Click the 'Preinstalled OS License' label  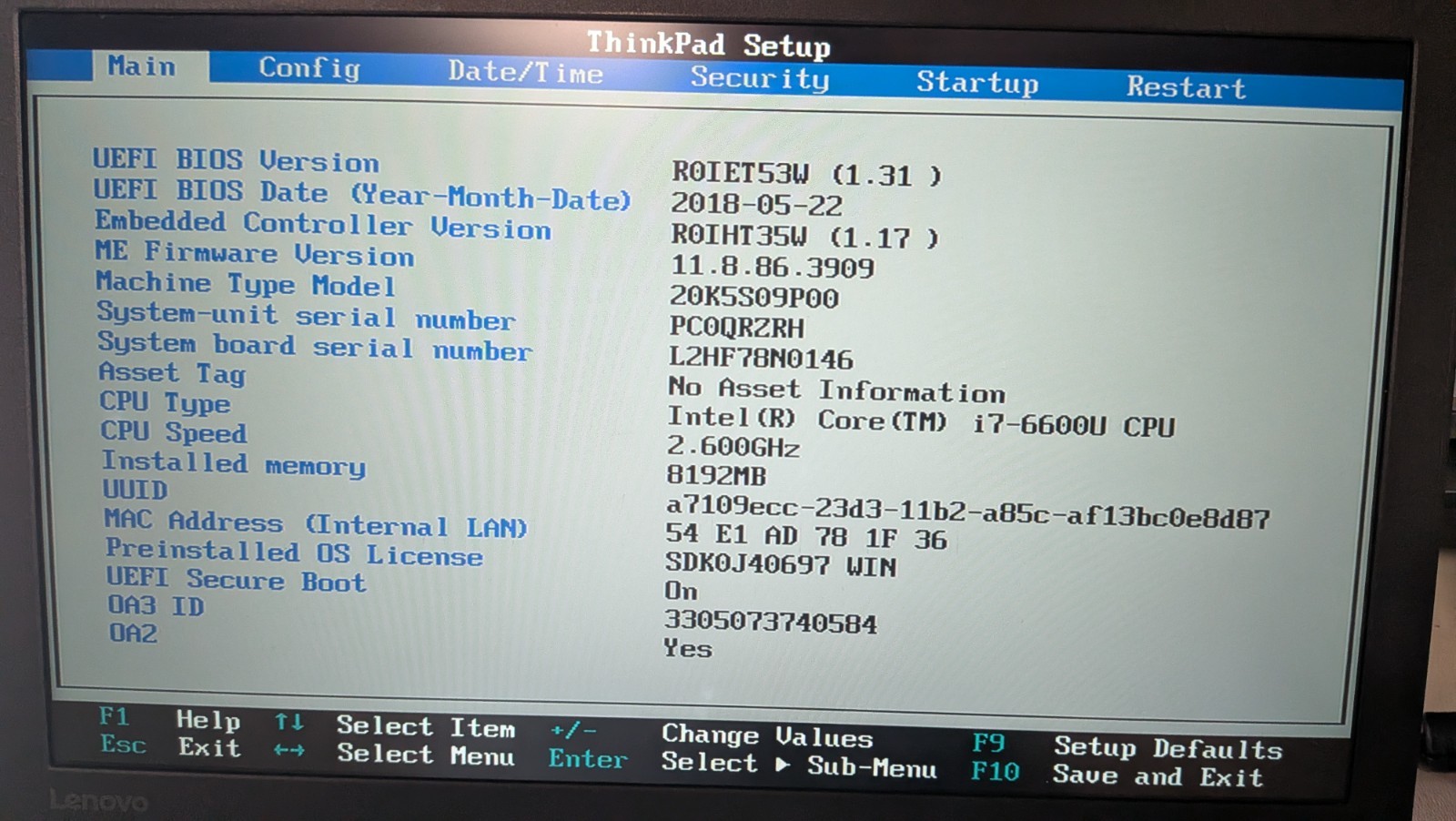pyautogui.click(x=294, y=552)
